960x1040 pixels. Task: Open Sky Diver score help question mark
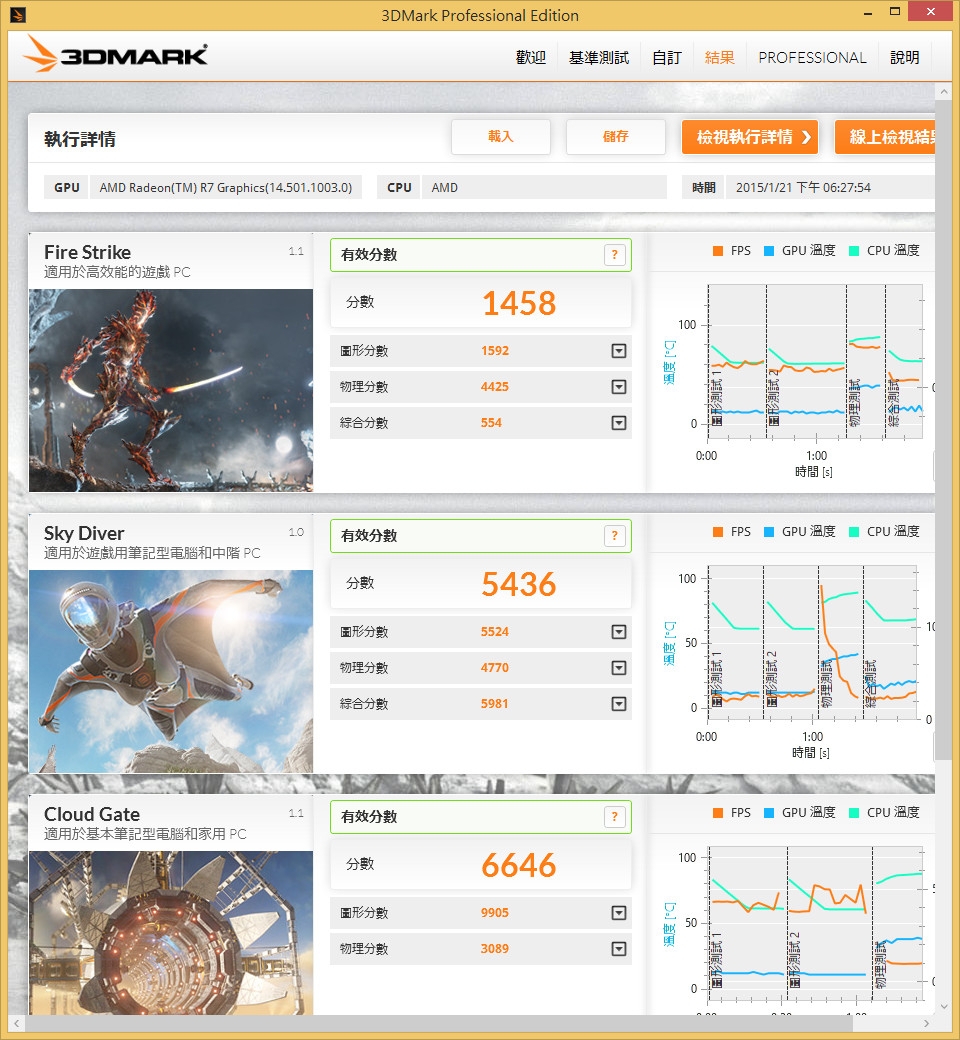pos(614,536)
